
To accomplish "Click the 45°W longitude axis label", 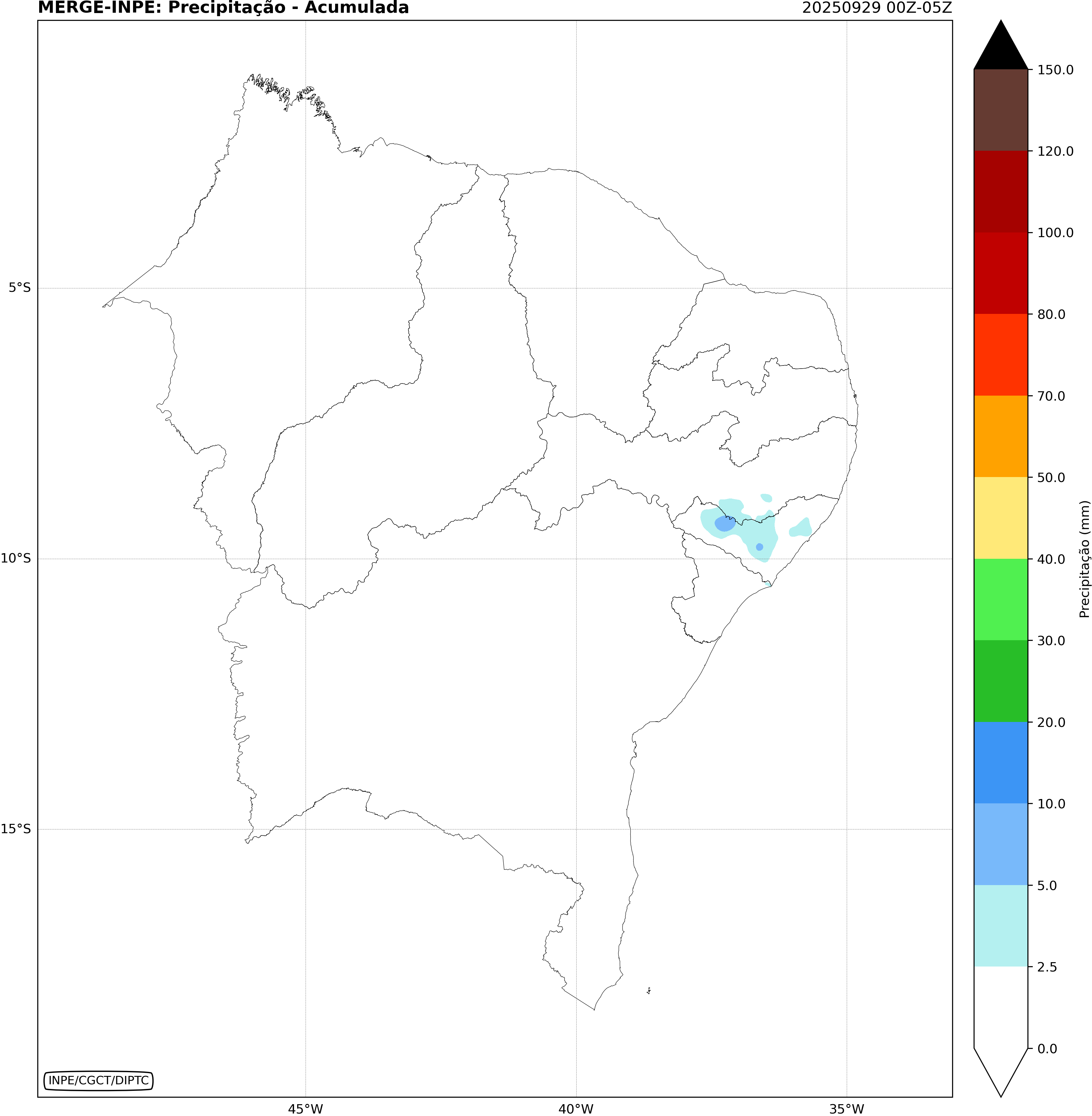I will point(305,1109).
